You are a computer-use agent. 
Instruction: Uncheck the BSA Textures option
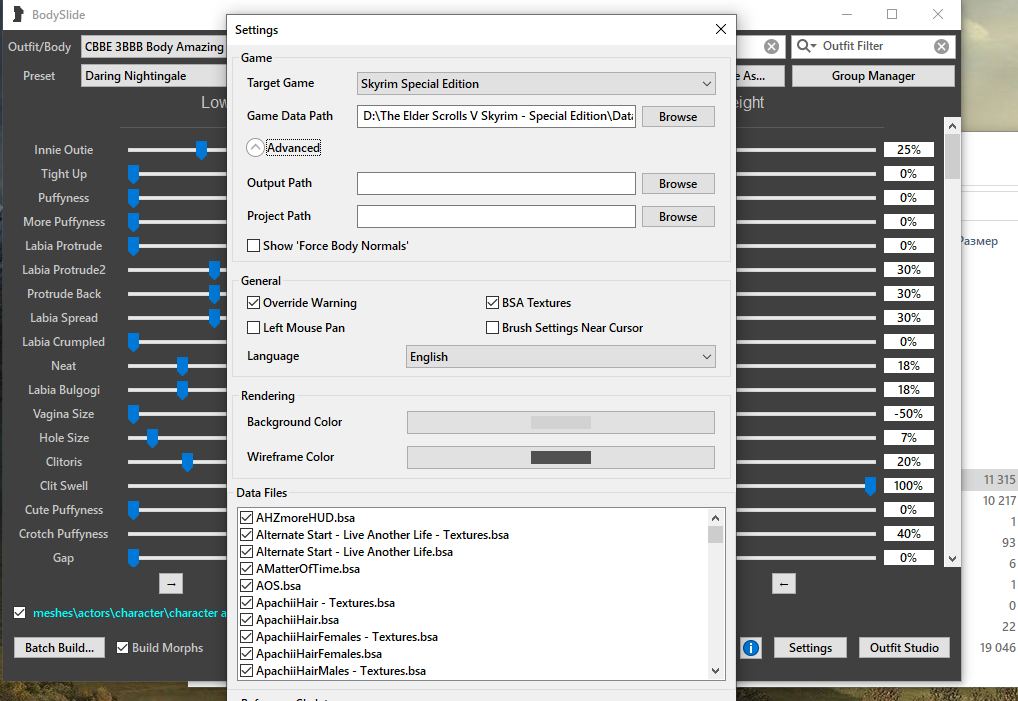[493, 303]
